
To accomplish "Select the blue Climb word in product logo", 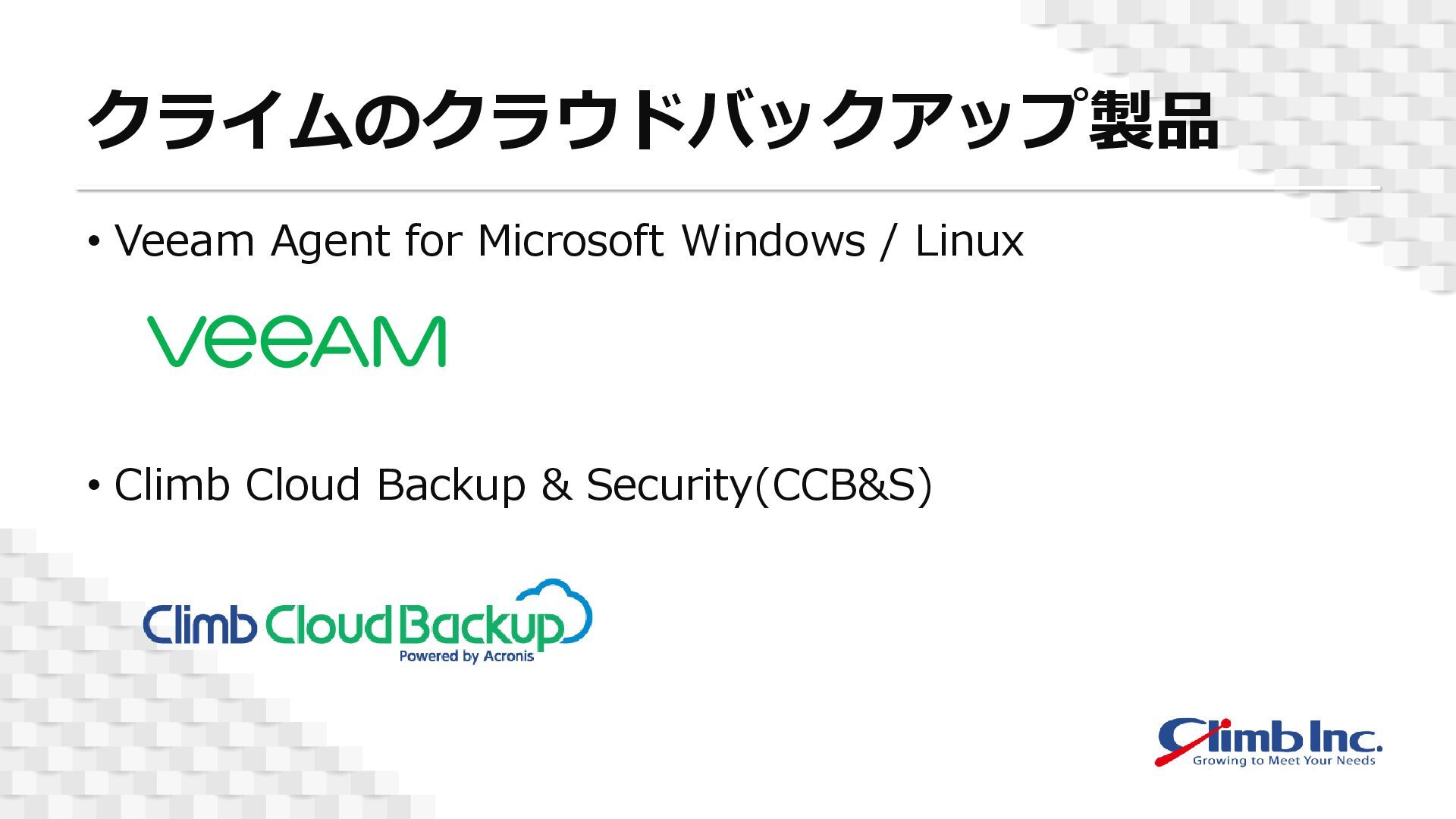I will (199, 624).
